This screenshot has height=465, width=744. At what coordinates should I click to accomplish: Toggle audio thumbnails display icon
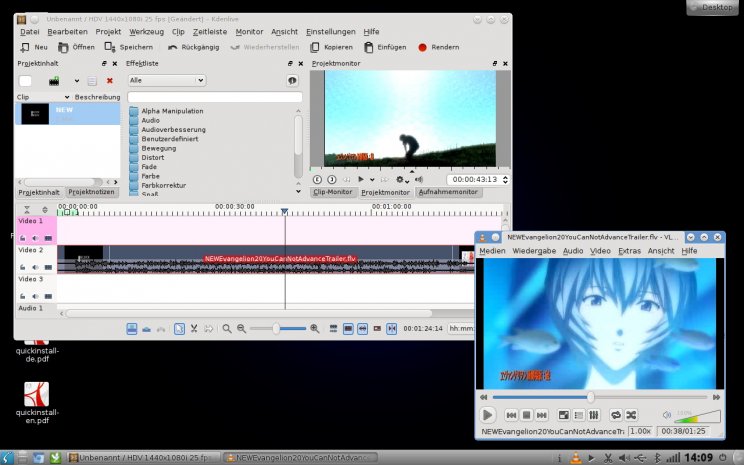tap(363, 328)
